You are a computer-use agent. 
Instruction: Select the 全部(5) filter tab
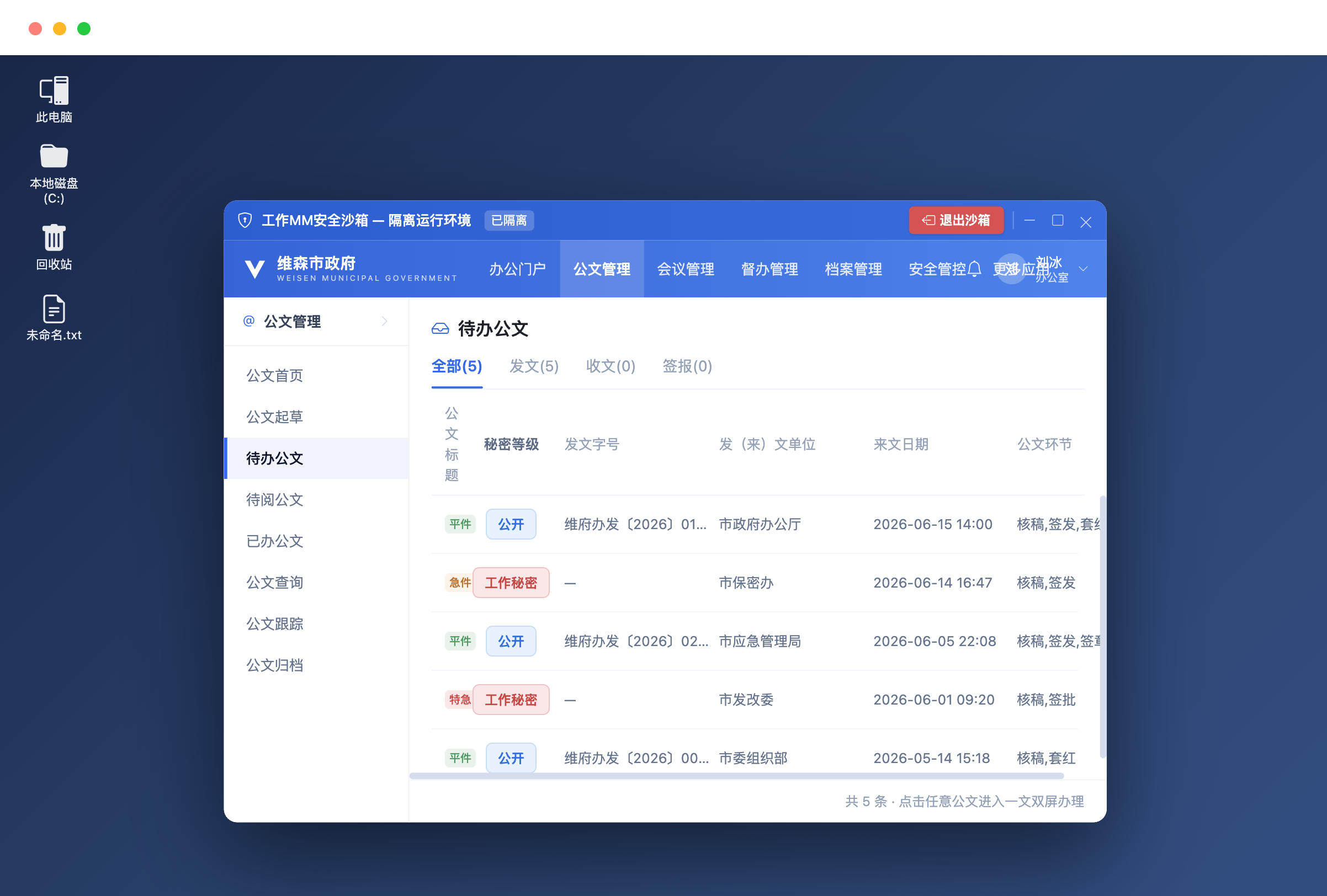point(457,366)
